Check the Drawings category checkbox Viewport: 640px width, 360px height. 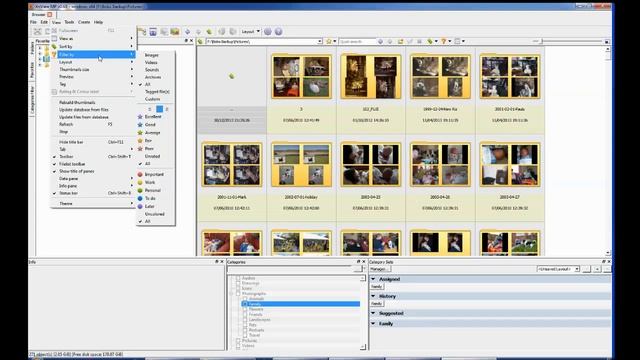tap(238, 283)
